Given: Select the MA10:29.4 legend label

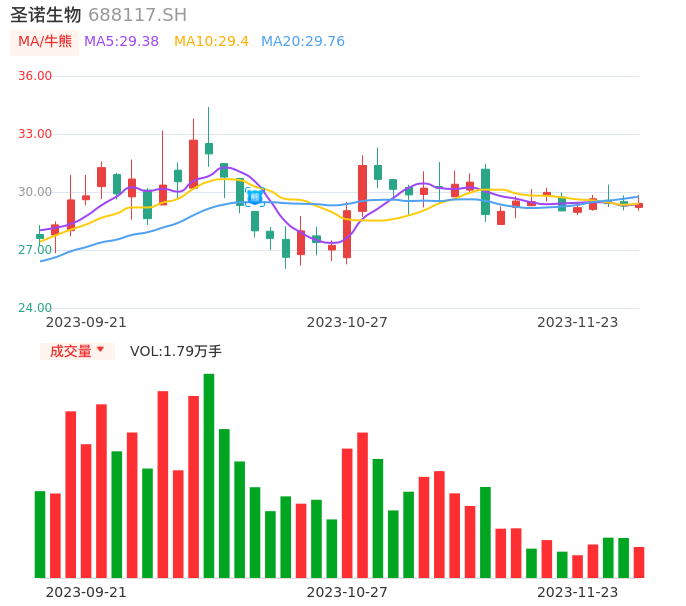Looking at the screenshot, I should [211, 42].
